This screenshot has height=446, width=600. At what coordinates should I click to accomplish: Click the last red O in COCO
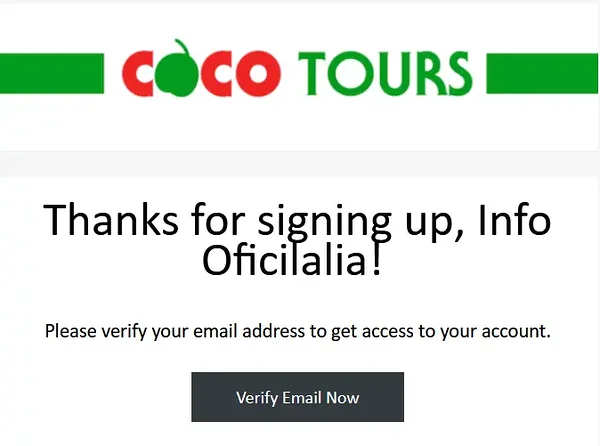pyautogui.click(x=258, y=73)
